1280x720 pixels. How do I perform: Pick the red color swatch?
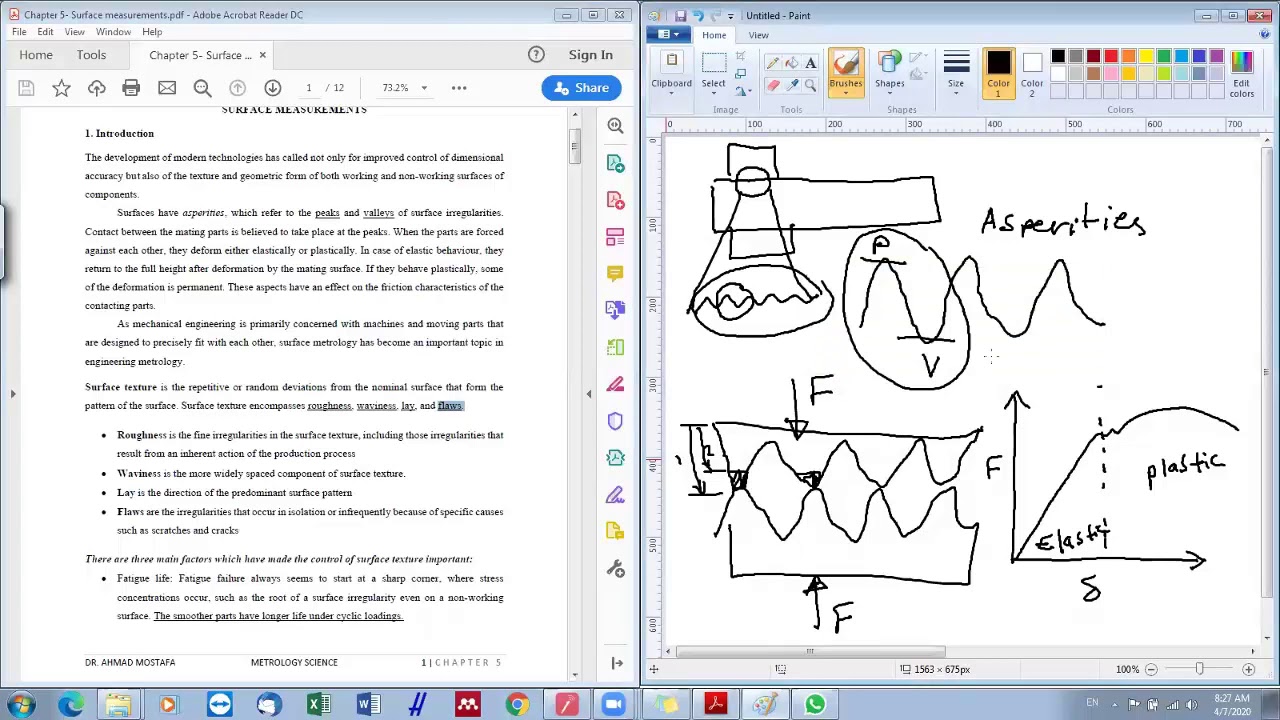[x=1111, y=56]
